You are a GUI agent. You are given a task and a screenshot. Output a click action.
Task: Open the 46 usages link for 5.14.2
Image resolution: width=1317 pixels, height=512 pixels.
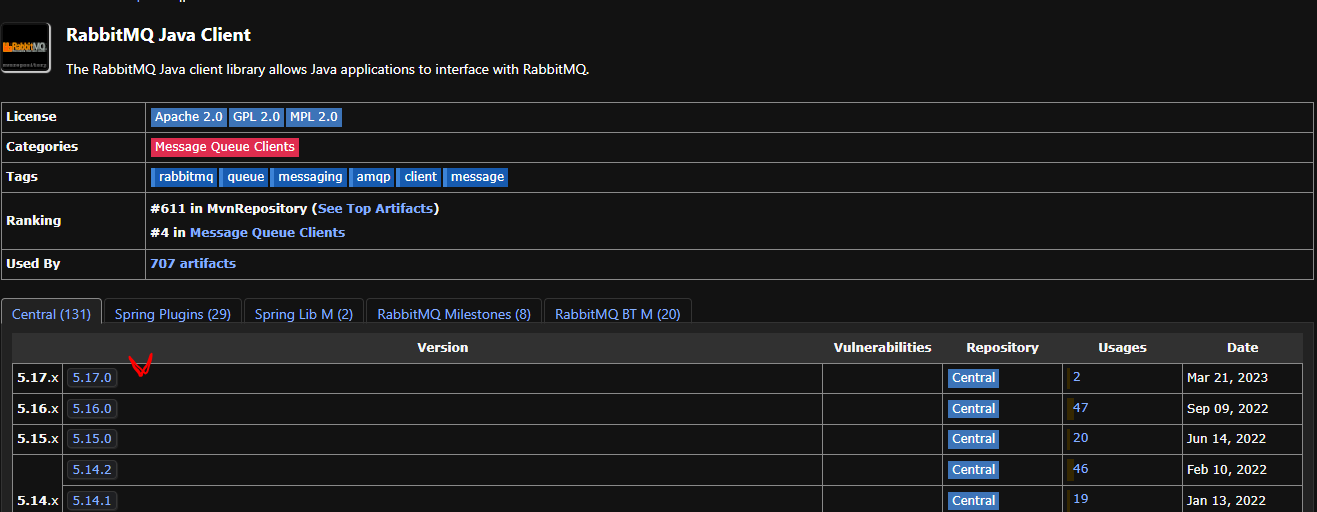(x=1080, y=469)
